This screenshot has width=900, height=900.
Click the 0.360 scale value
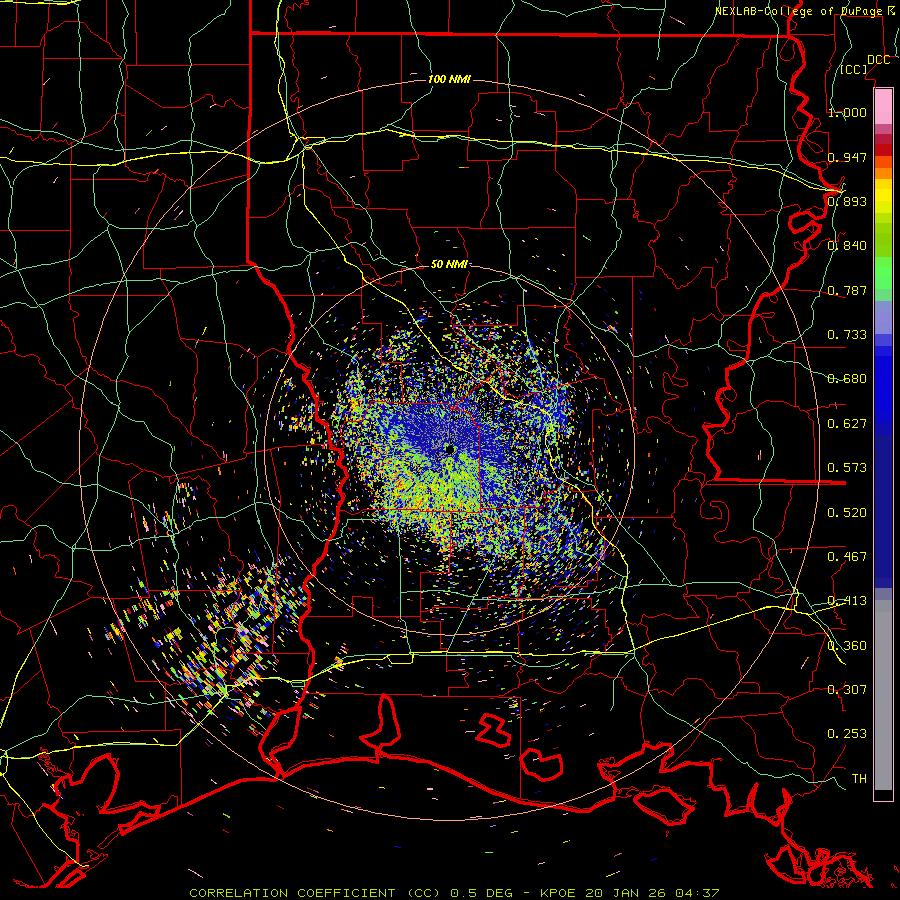tap(848, 646)
